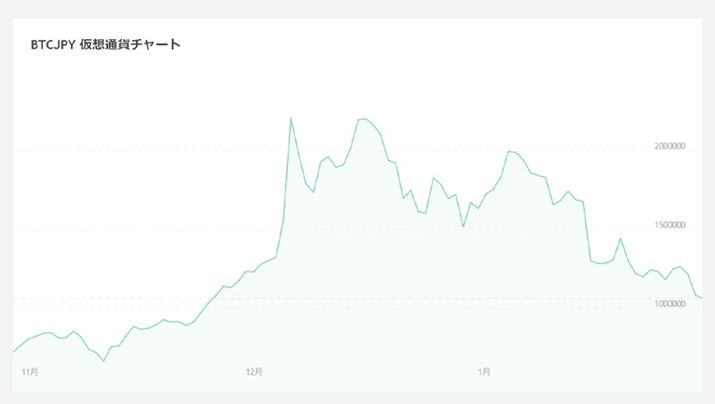
Task: Click the 11月 date axis label
Action: coord(30,372)
